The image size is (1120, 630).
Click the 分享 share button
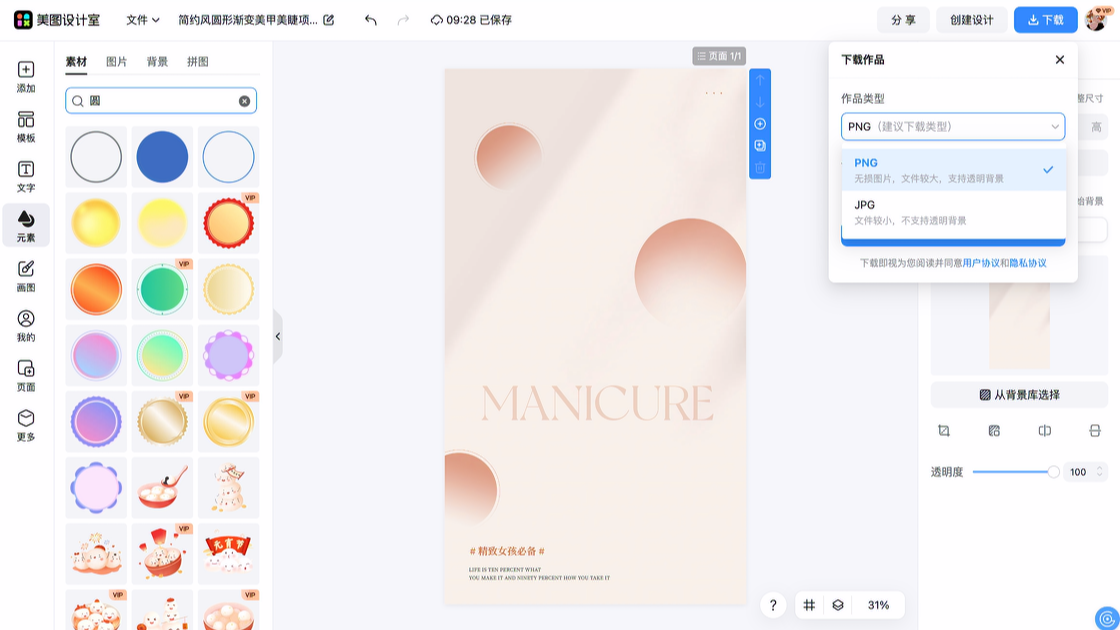903,20
